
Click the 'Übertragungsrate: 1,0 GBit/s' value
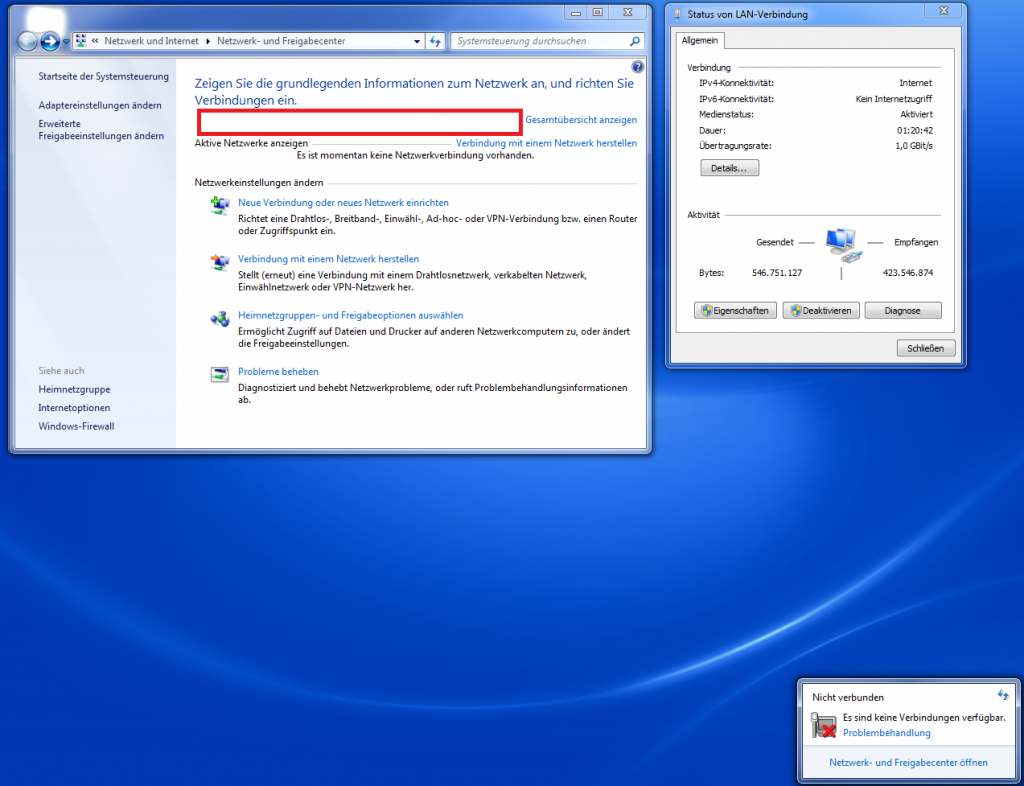914,146
